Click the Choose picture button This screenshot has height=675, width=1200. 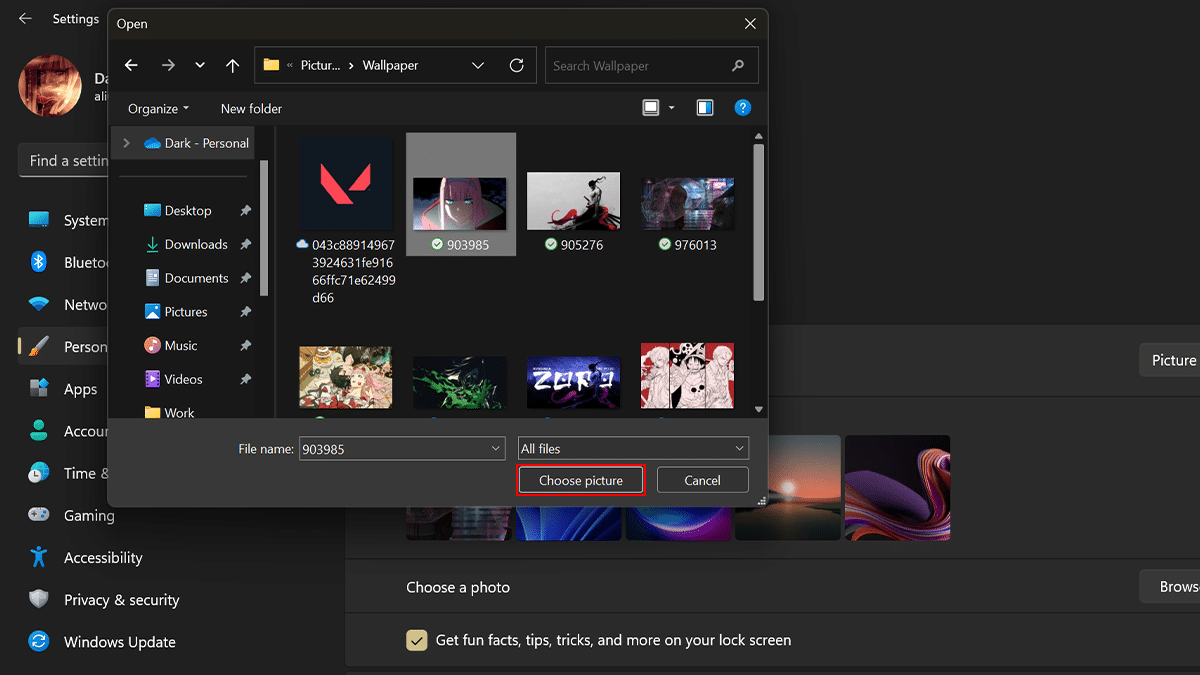(x=580, y=480)
